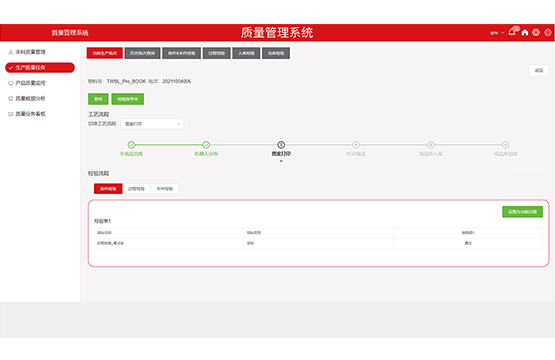Screen dimensions: 555x360
Task: Go to home via house icon
Action: coord(525,33)
